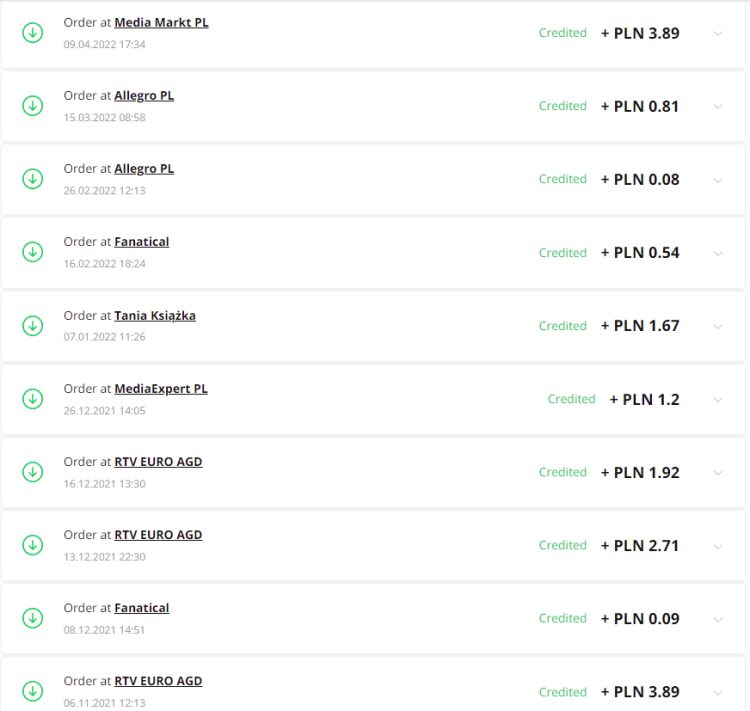Open the Fanatical link dated 16.02.2022
Image resolution: width=750 pixels, height=711 pixels.
click(141, 242)
